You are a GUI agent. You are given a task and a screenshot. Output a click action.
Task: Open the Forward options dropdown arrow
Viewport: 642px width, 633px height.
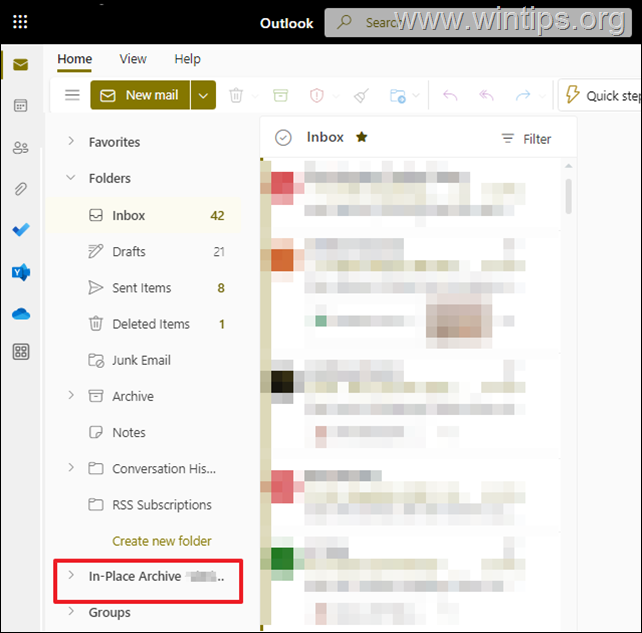(x=542, y=96)
